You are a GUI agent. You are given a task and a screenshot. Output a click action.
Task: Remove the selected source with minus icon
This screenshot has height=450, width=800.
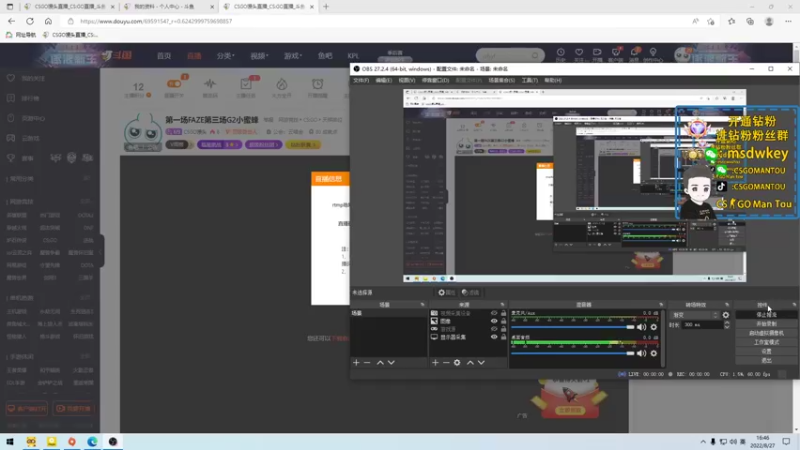point(446,362)
